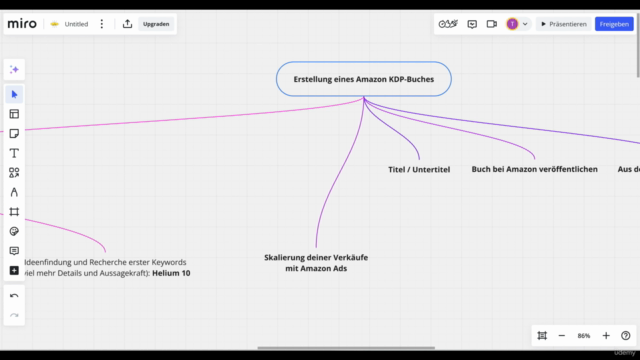Image resolution: width=640 pixels, height=360 pixels.
Task: Open the board options three-dot menu
Action: [x=102, y=24]
